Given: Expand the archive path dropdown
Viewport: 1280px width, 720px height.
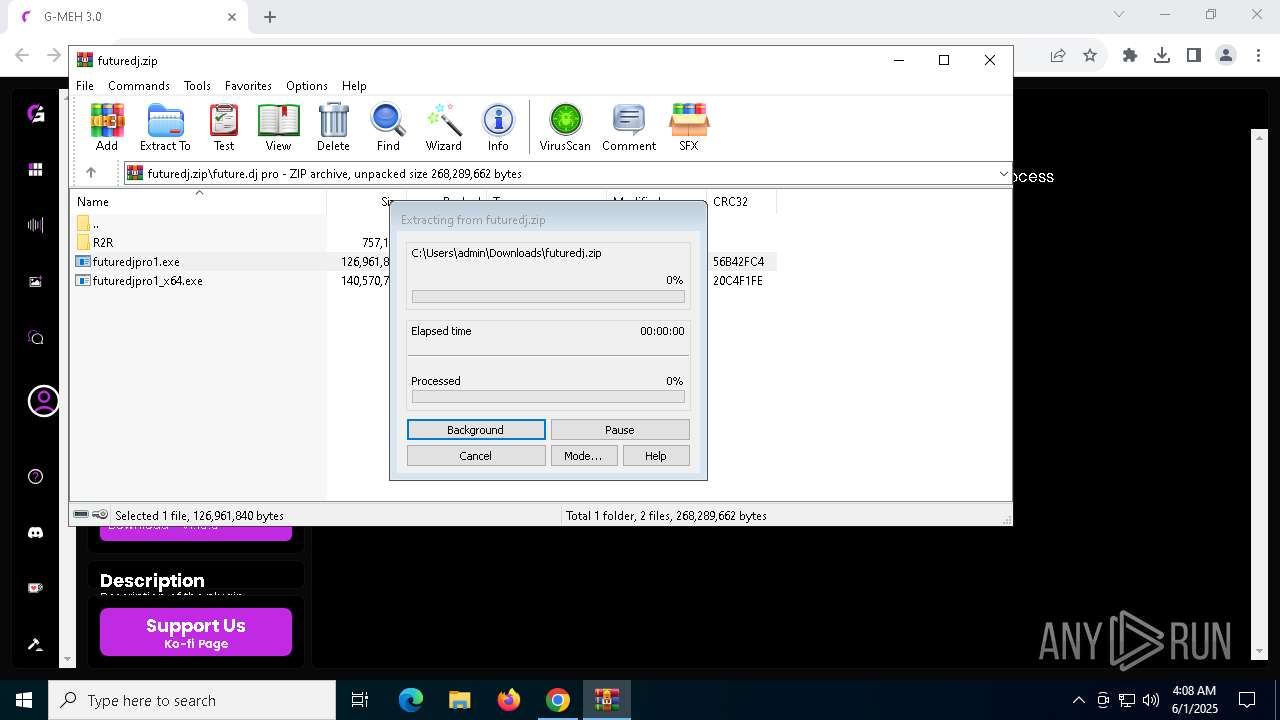Looking at the screenshot, I should tap(1003, 174).
